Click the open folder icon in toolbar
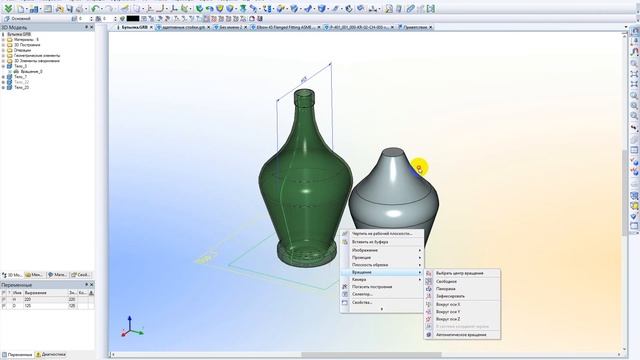 click(60, 9)
